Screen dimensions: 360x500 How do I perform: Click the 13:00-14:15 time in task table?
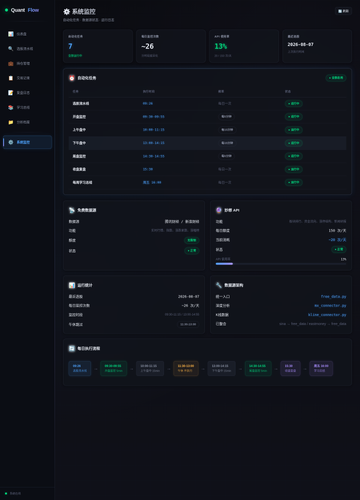tap(153, 143)
